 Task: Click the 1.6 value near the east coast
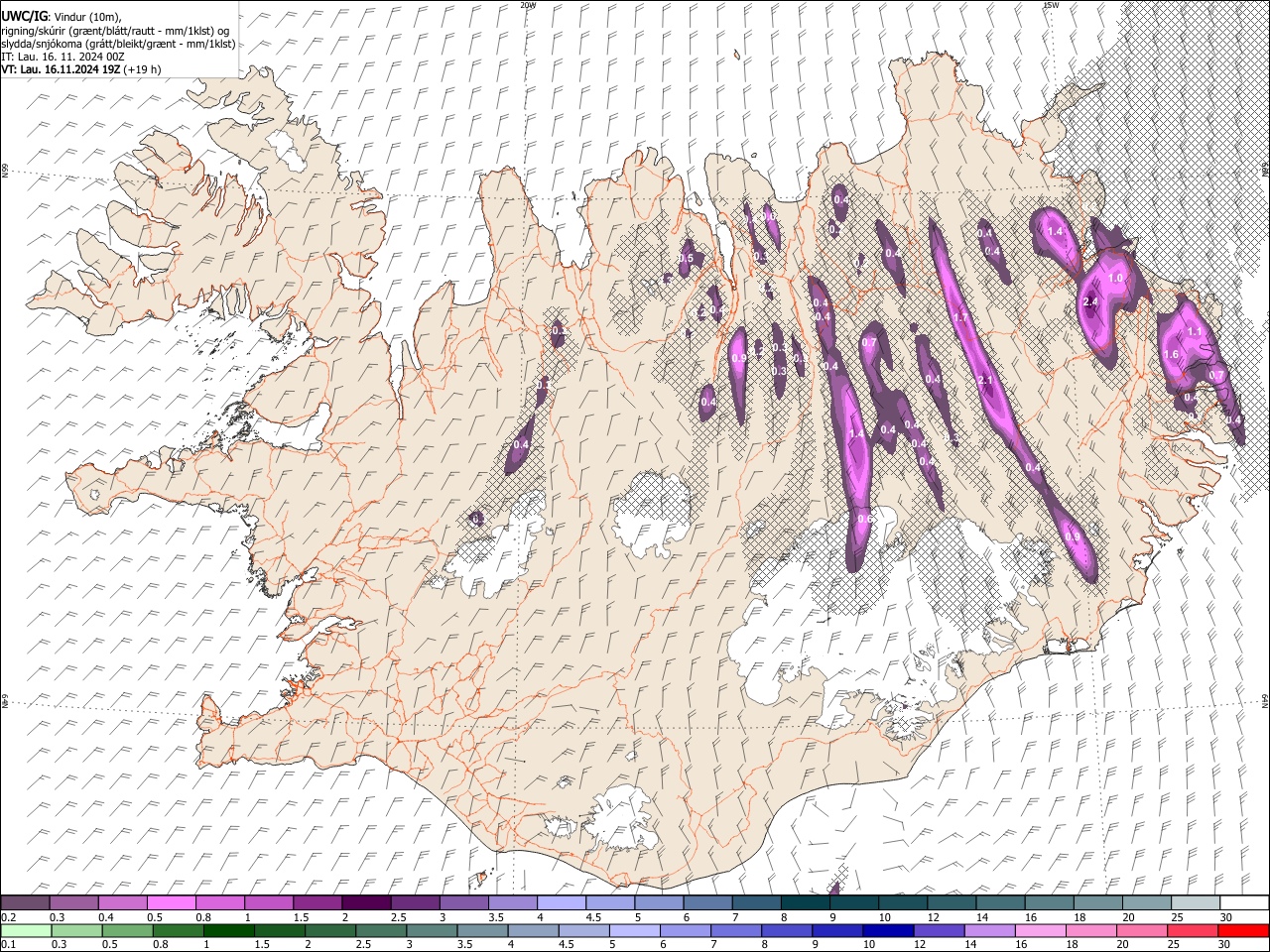pyautogui.click(x=1171, y=355)
